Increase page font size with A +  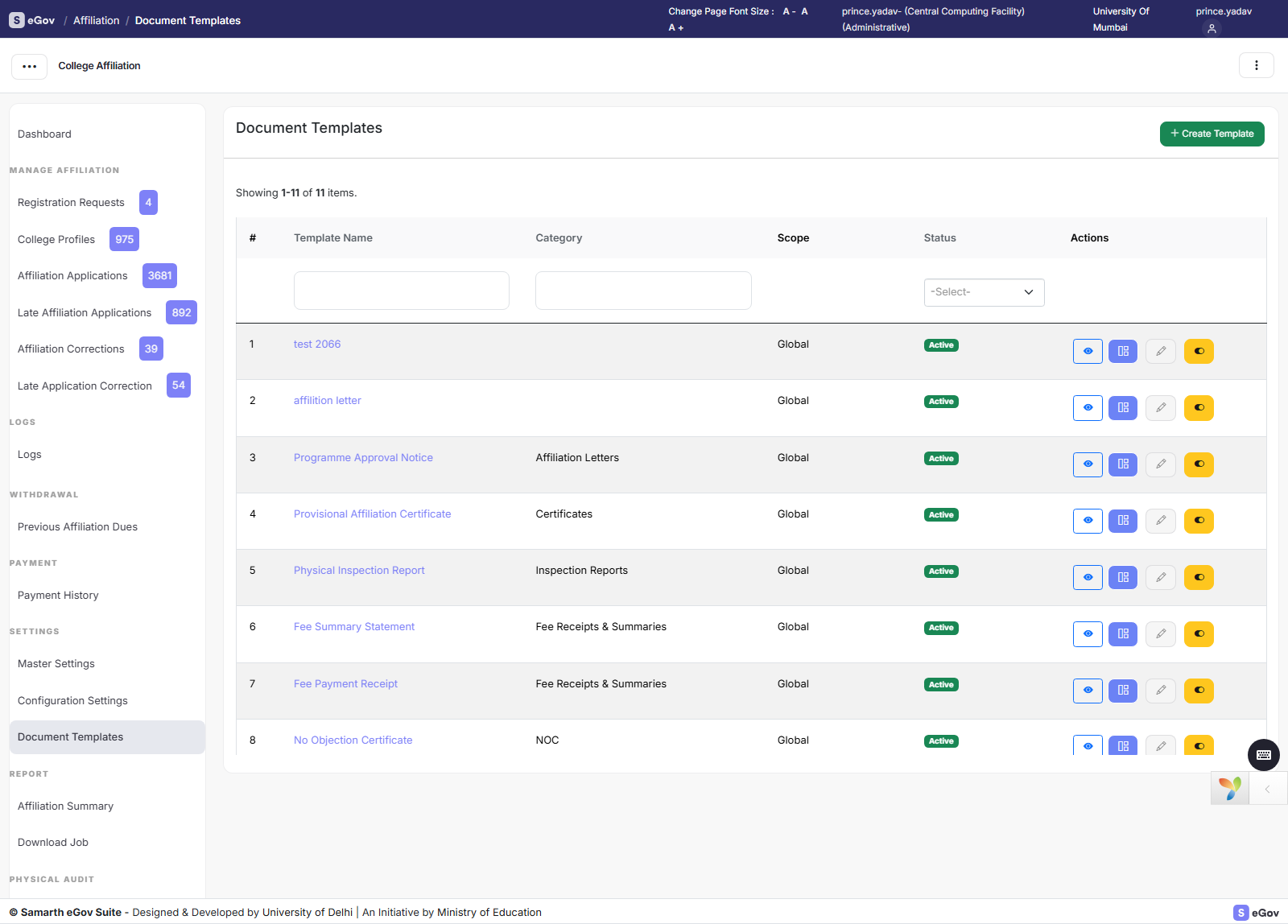675,27
